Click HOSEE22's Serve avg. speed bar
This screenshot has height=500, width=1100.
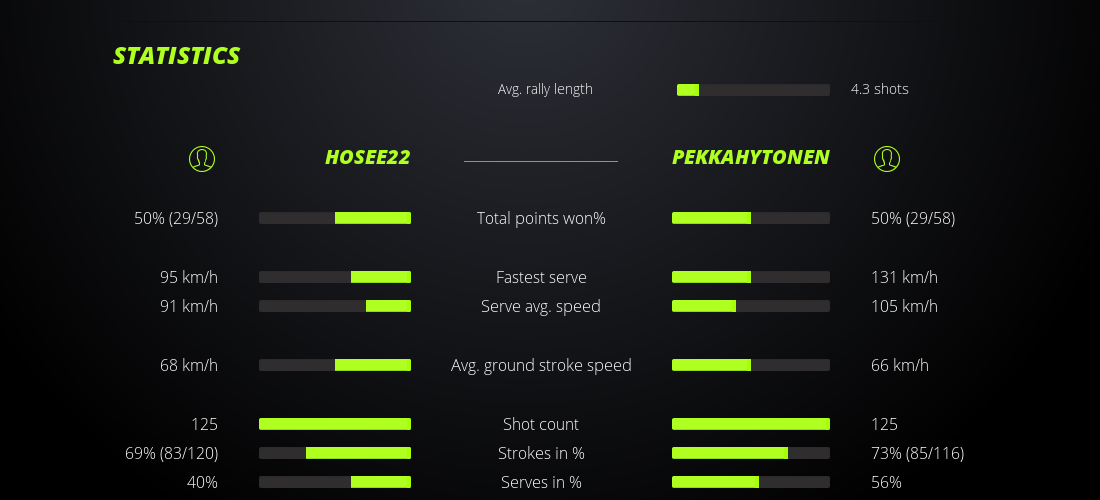(335, 306)
